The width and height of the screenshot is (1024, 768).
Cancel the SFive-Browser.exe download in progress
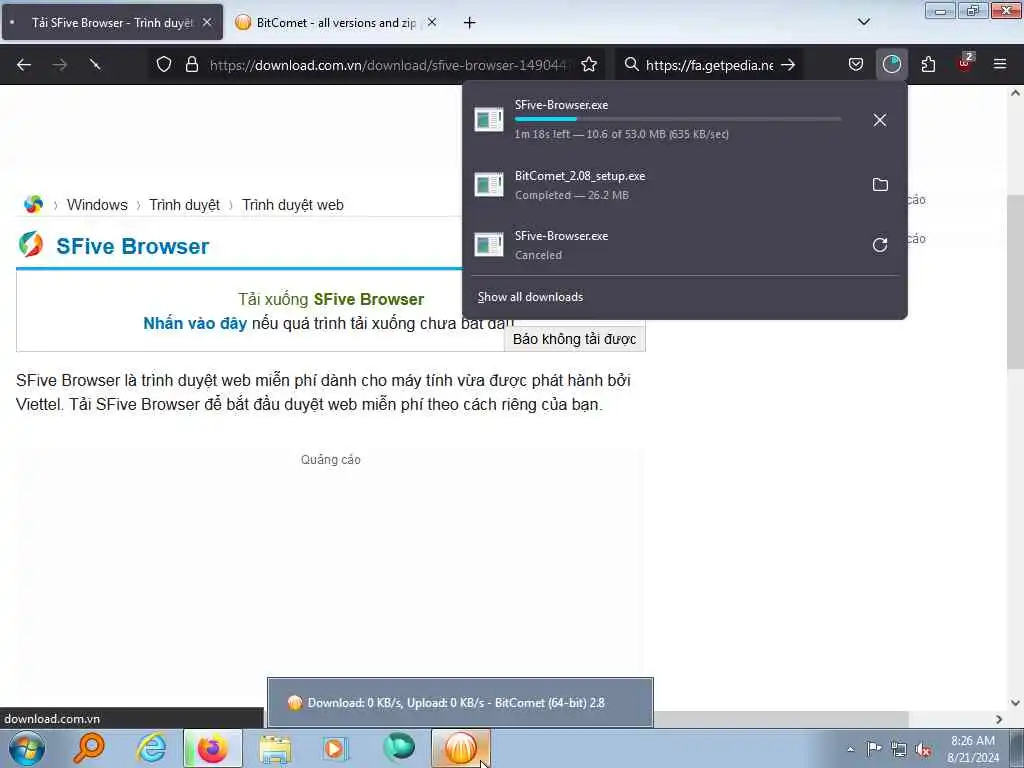[880, 120]
